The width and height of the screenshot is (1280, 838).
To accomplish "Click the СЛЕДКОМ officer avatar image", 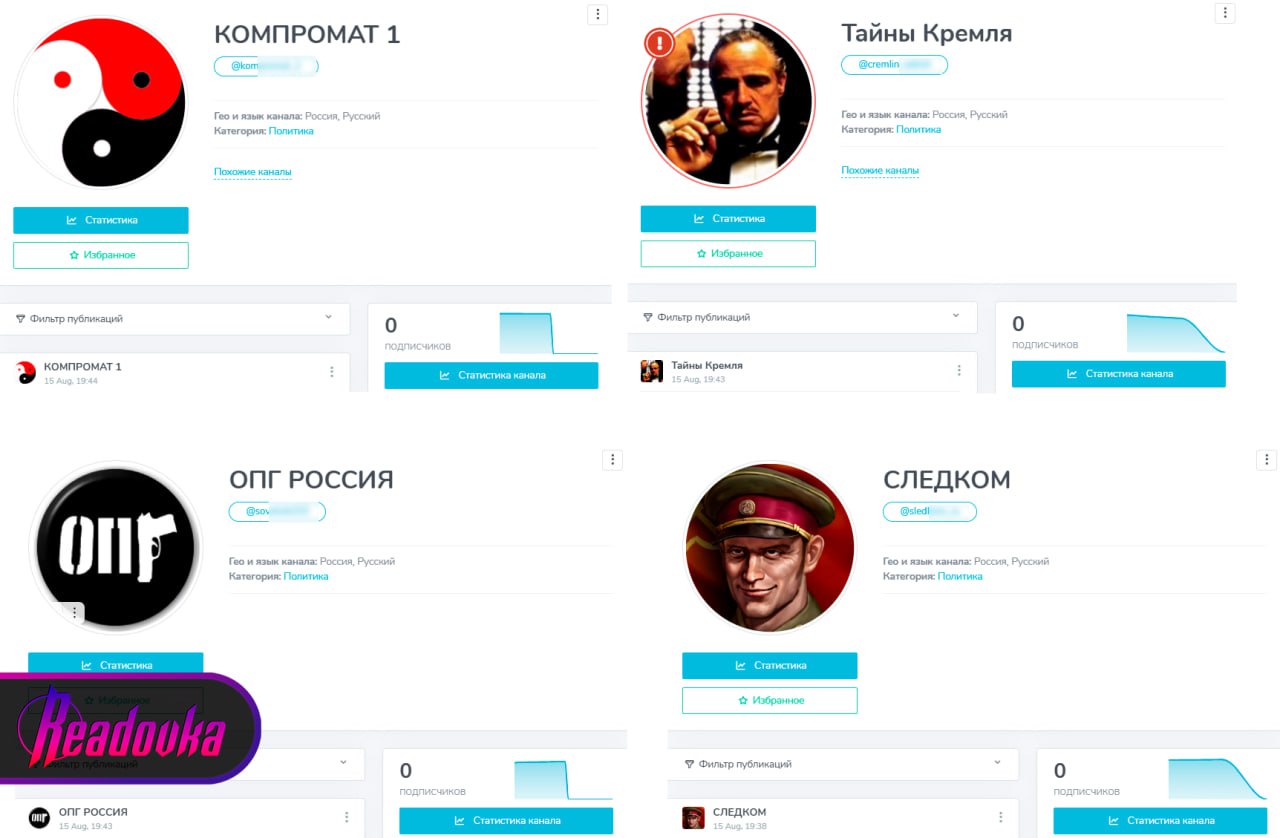I will click(770, 547).
